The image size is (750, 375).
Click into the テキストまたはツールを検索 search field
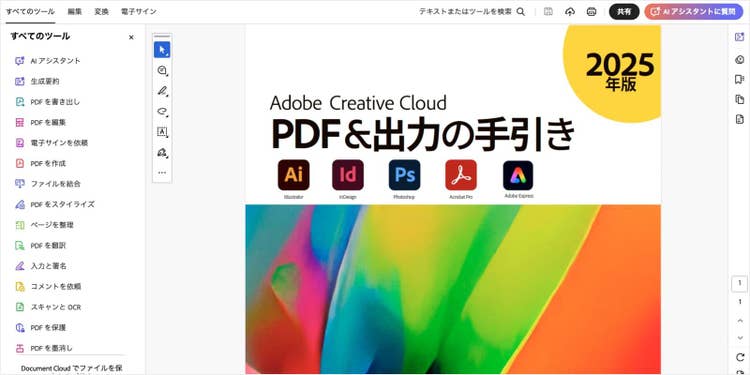(x=465, y=11)
